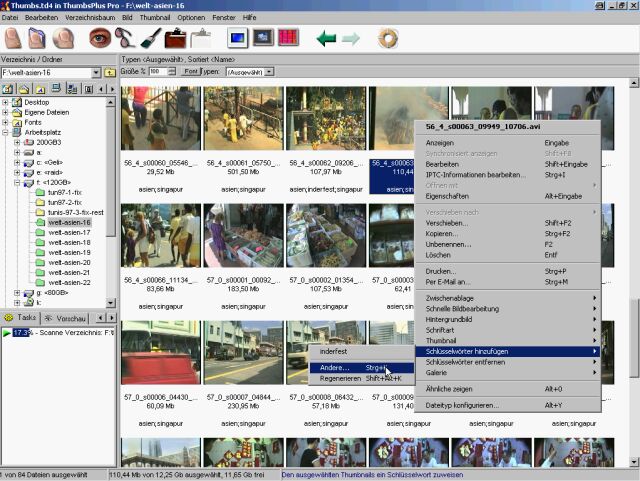Go forward with the light right arrow
Image resolution: width=640 pixels, height=481 pixels.
[351, 39]
